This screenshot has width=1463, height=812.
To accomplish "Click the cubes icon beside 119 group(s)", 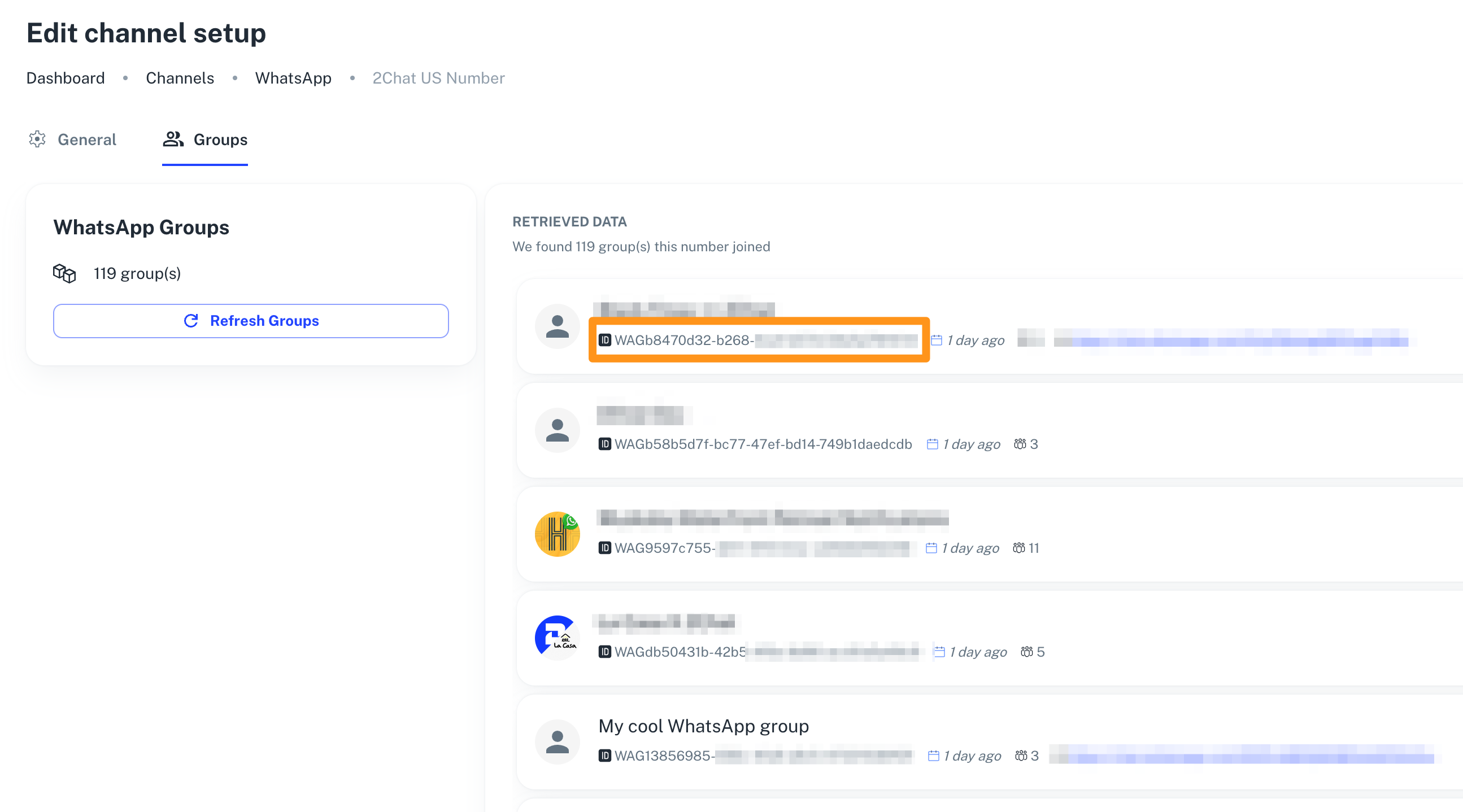I will [64, 274].
